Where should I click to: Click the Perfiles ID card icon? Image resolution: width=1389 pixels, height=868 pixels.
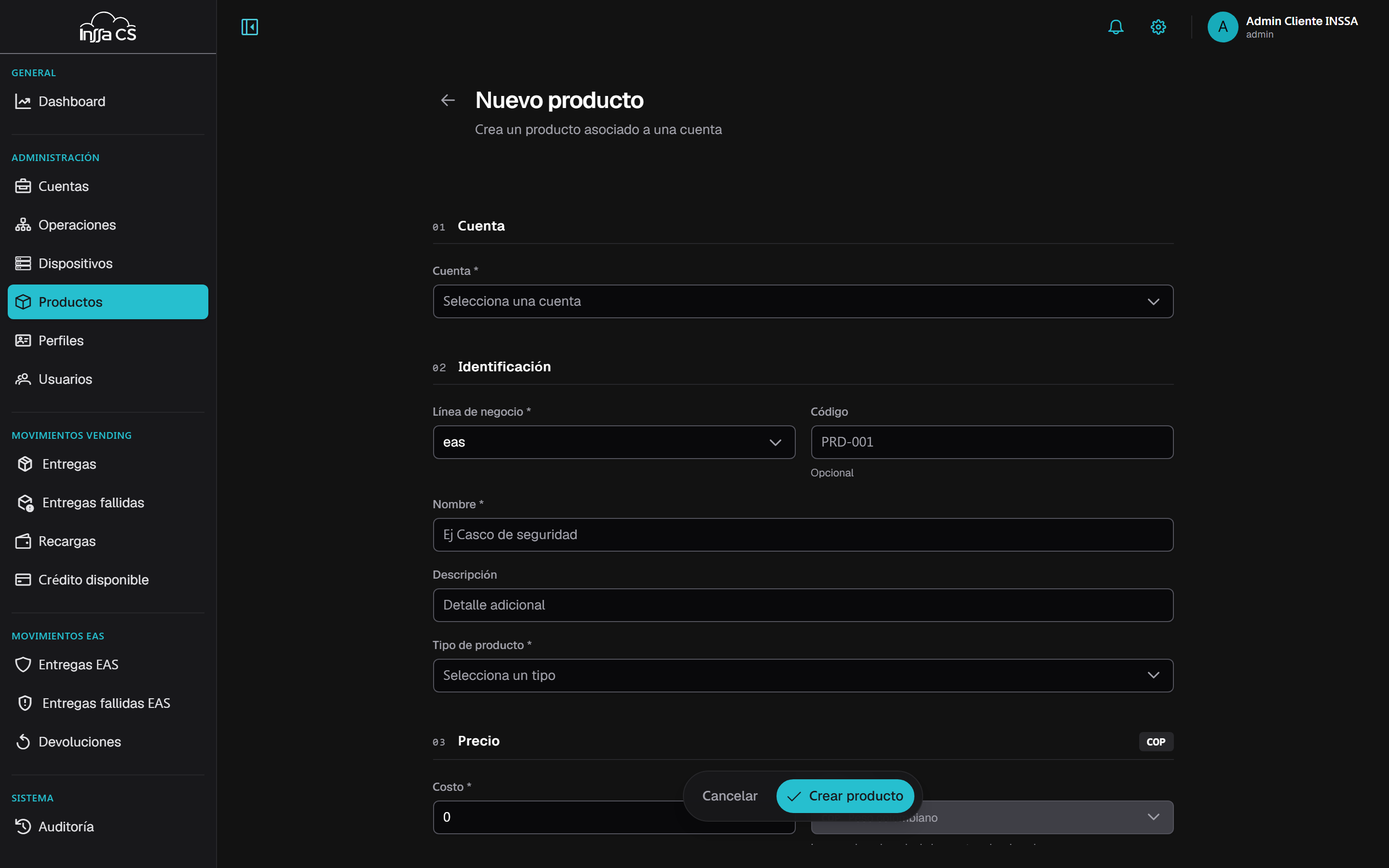(23, 340)
